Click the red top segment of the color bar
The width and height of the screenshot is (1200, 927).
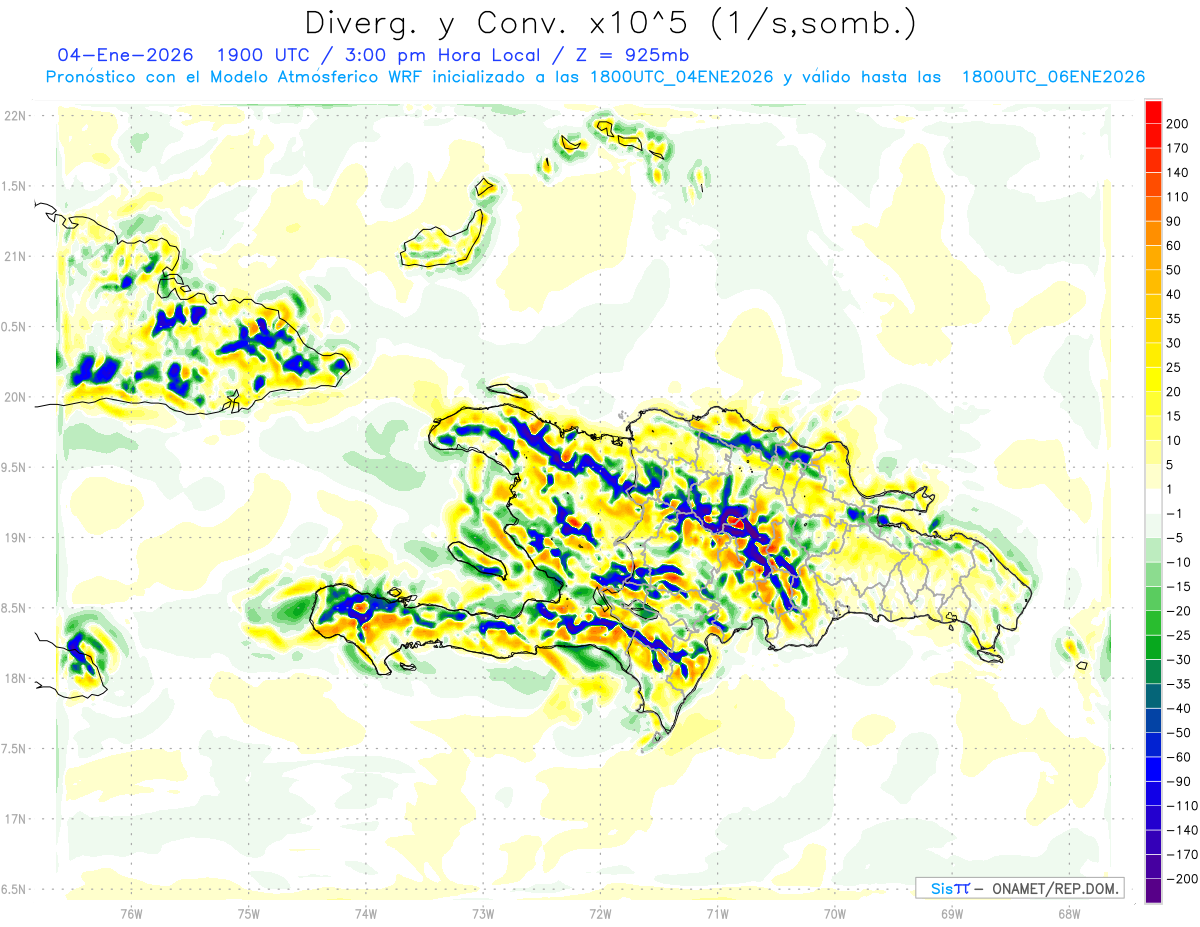(1154, 111)
